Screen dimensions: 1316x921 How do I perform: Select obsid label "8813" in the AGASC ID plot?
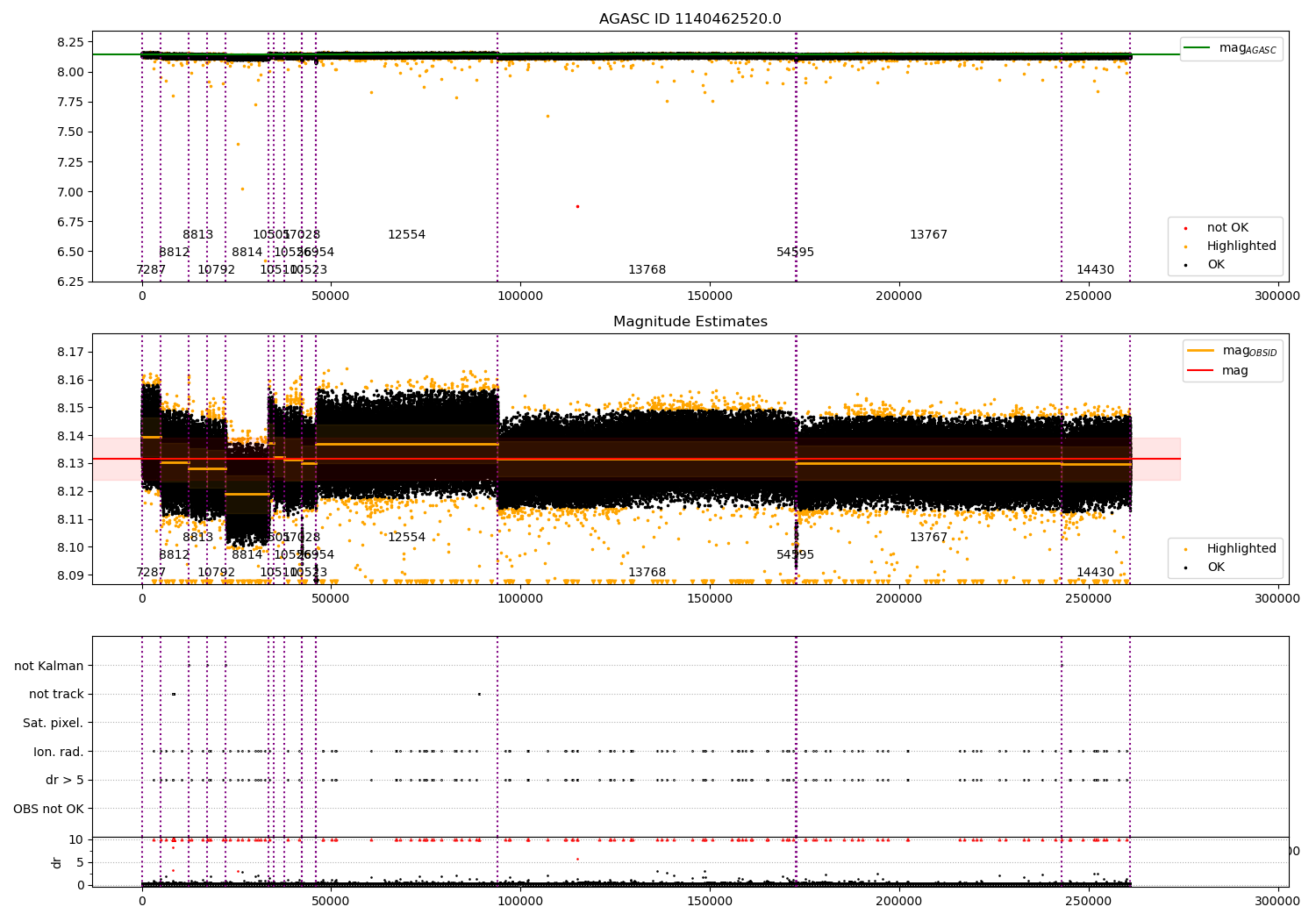pos(197,235)
